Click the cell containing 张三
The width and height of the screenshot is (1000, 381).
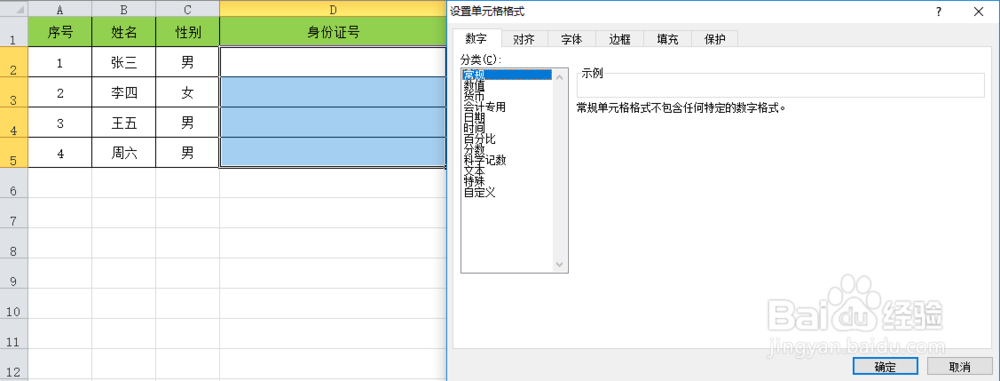click(124, 63)
